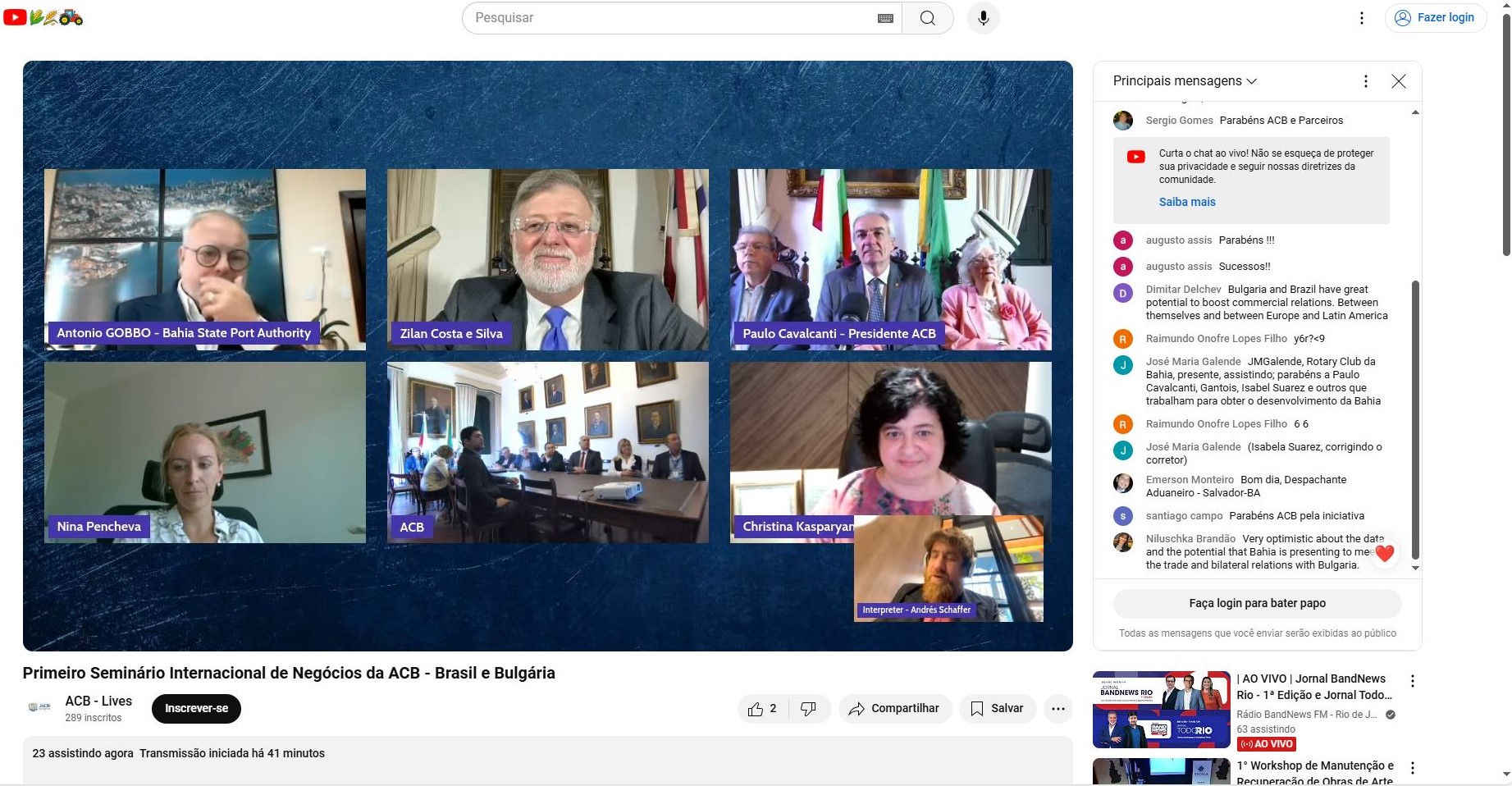
Task: Click santiago campo chat avatar
Action: pos(1122,516)
